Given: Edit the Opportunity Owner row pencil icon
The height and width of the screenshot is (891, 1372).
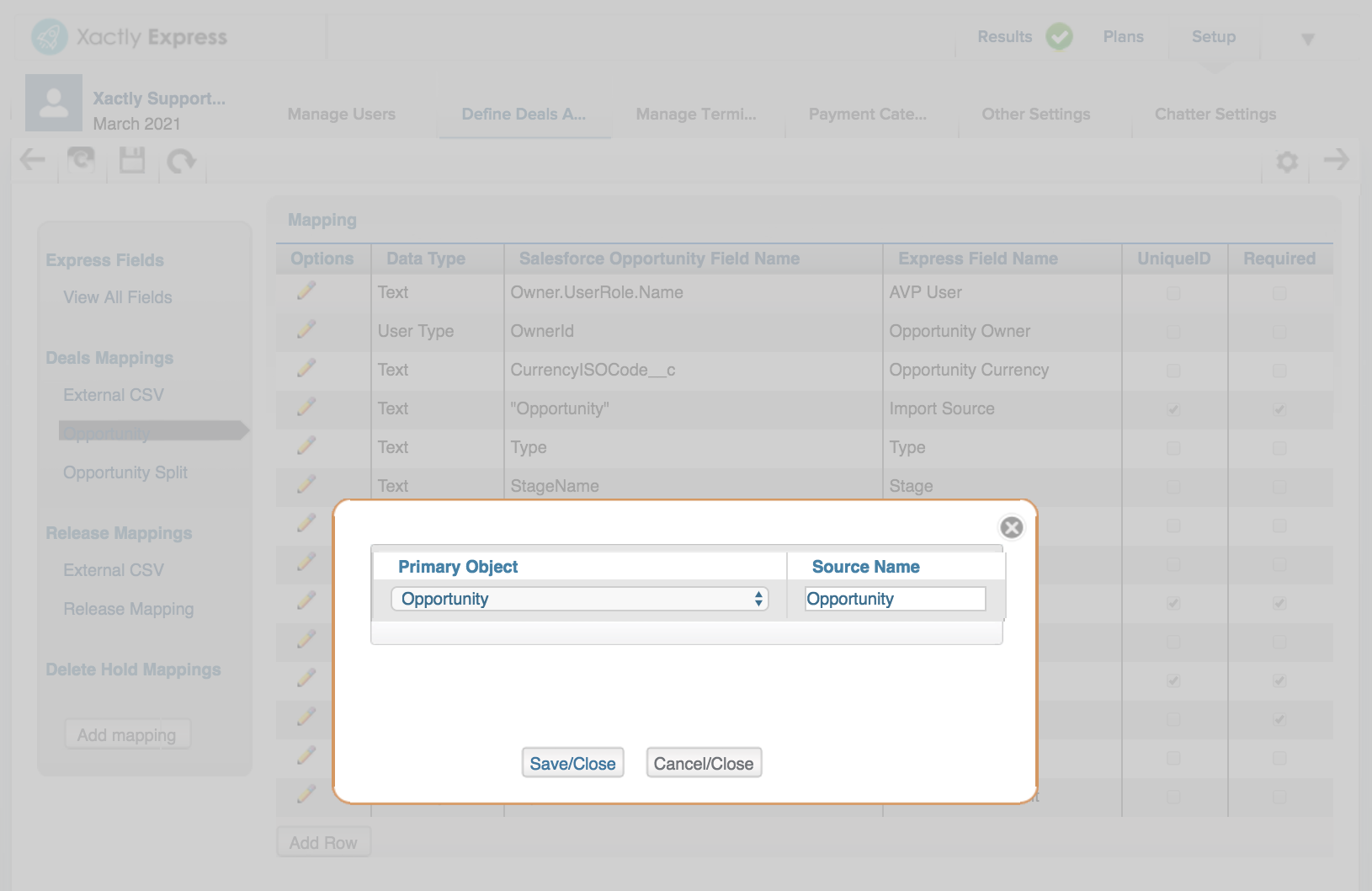Looking at the screenshot, I should coord(306,330).
